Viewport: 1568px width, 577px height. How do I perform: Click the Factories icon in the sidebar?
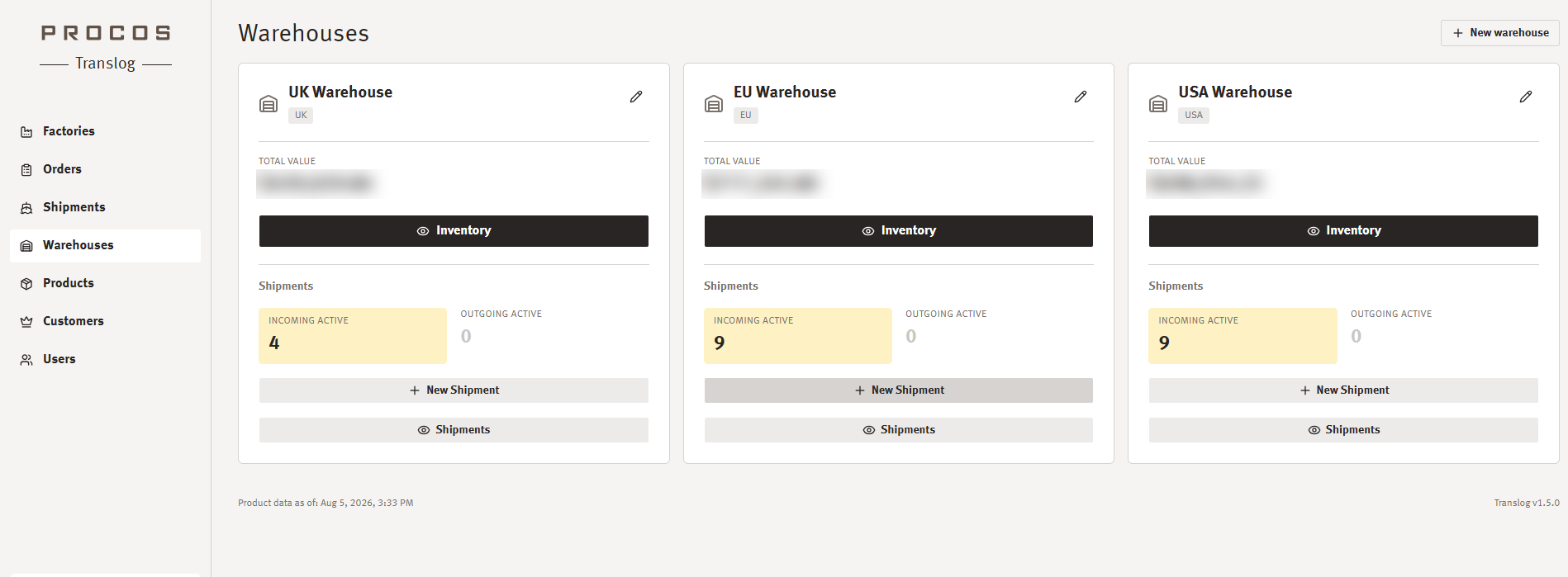(26, 132)
